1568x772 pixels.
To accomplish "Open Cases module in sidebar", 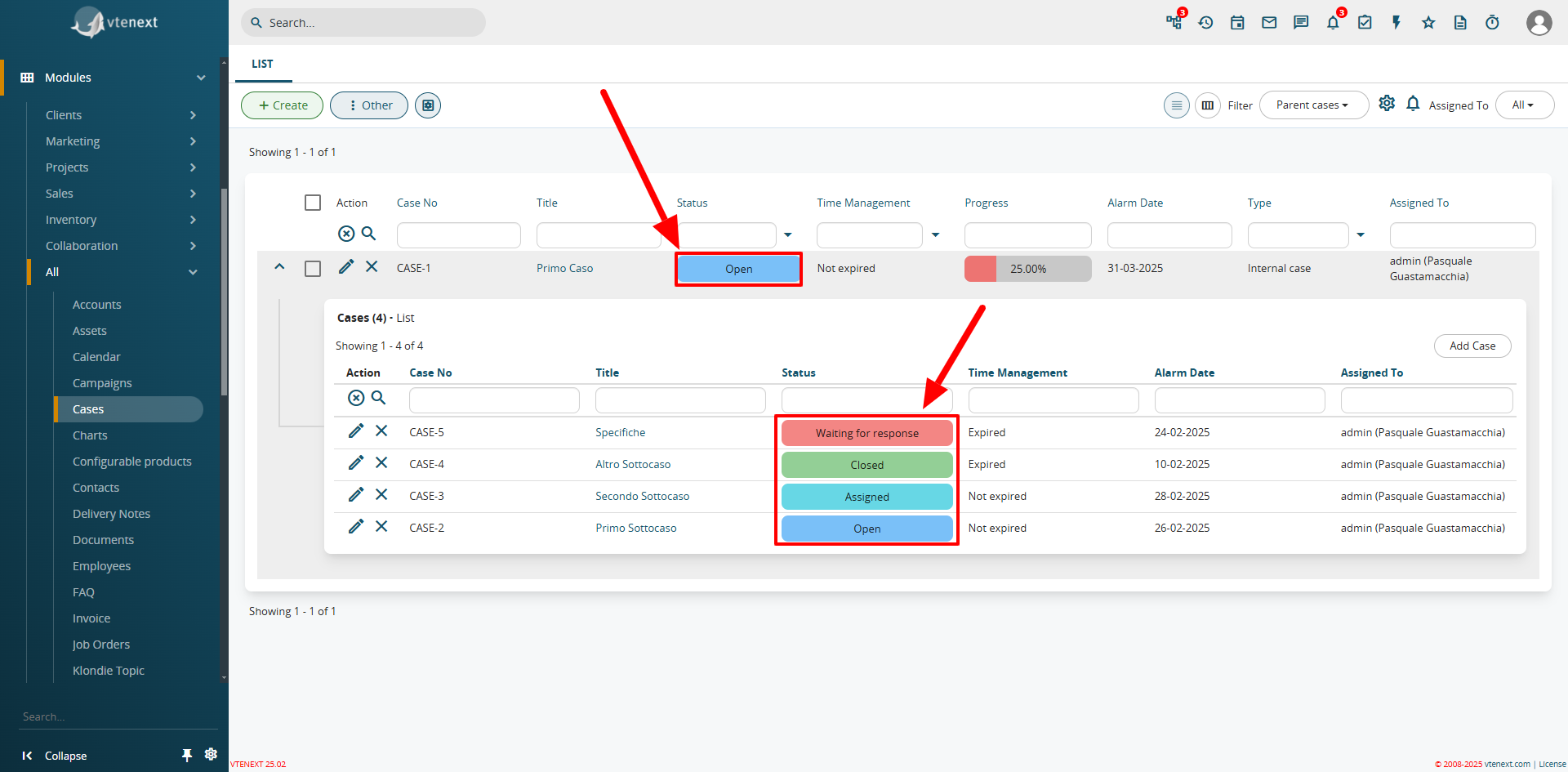I will click(129, 409).
